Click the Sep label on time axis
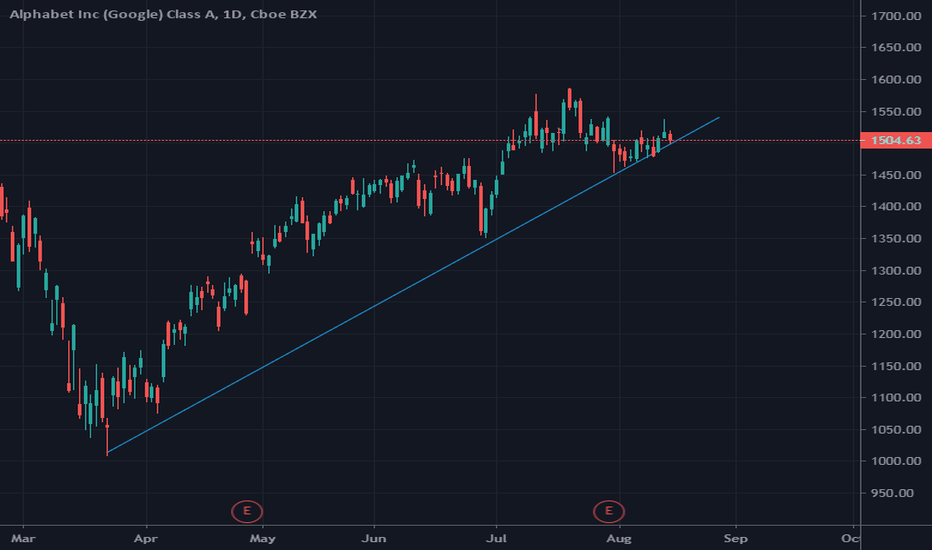 735,539
